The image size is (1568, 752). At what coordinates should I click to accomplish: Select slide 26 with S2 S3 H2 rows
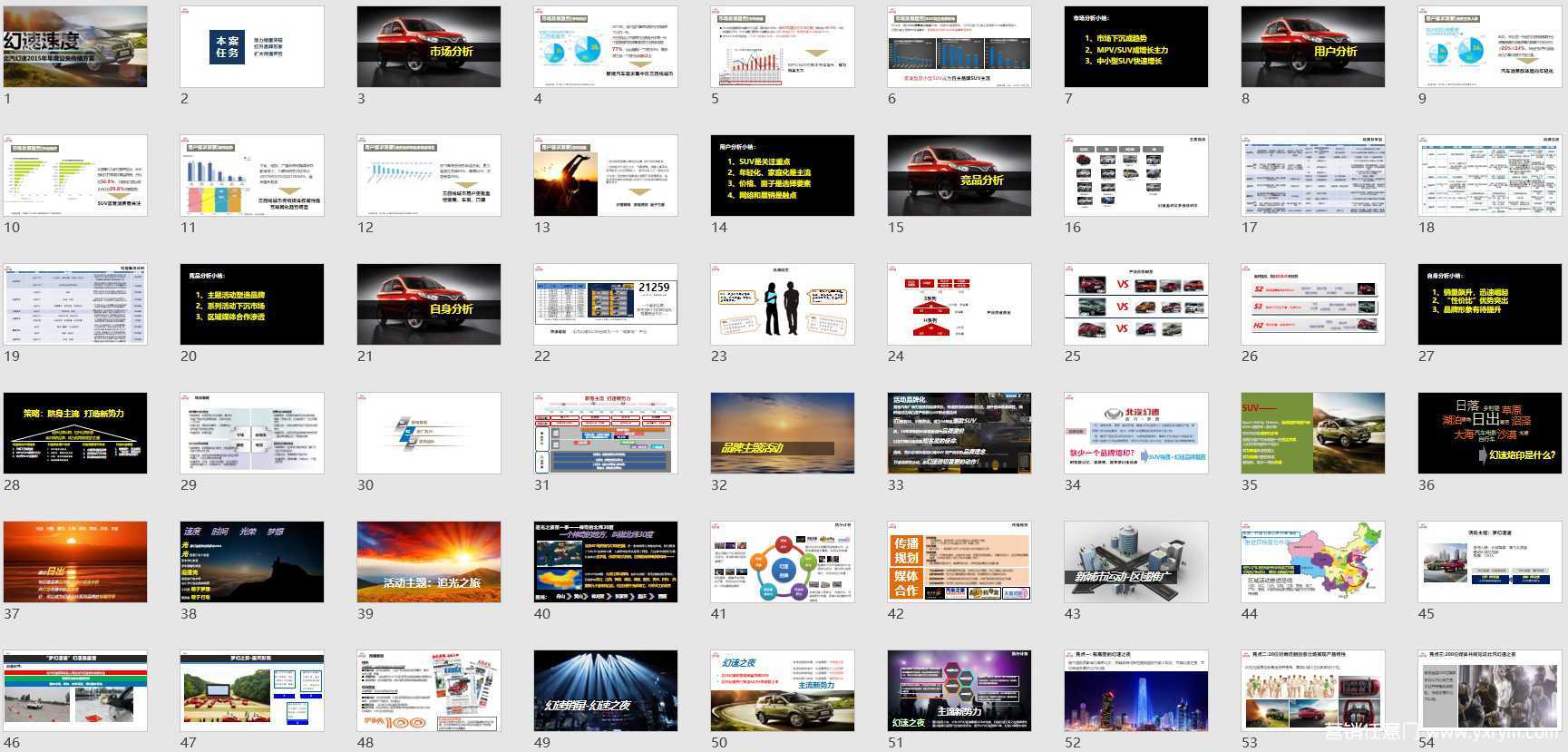point(1313,305)
